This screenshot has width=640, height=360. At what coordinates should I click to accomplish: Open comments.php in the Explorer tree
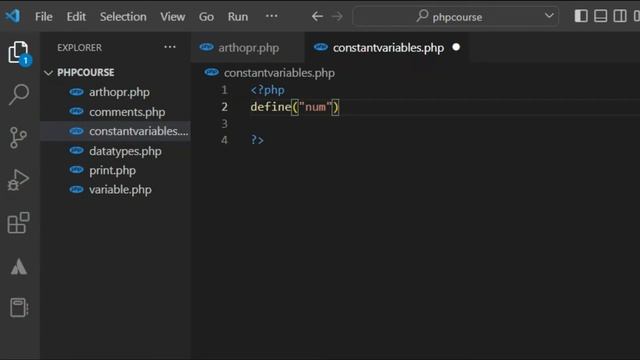click(116, 112)
